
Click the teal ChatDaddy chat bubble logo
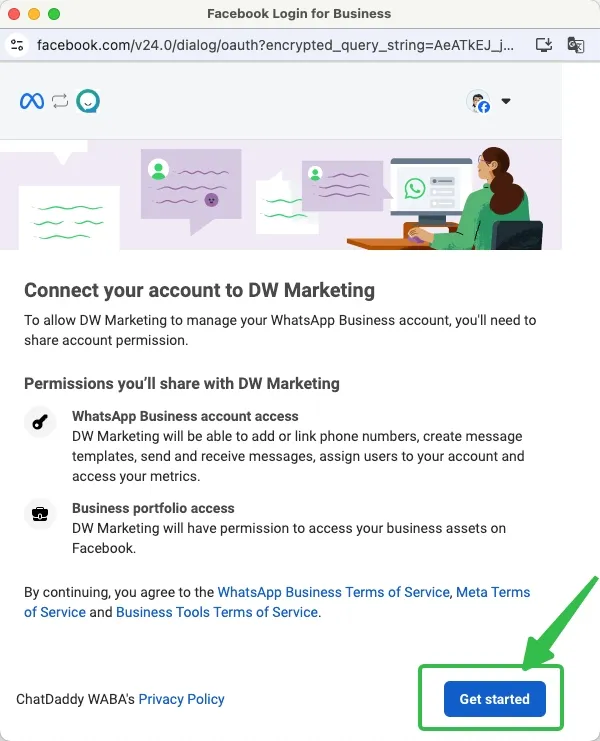88,101
